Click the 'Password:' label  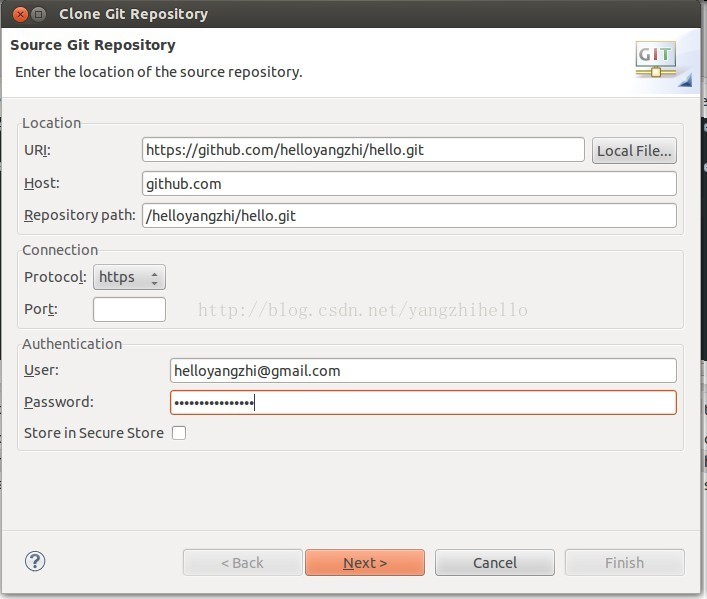[59, 402]
